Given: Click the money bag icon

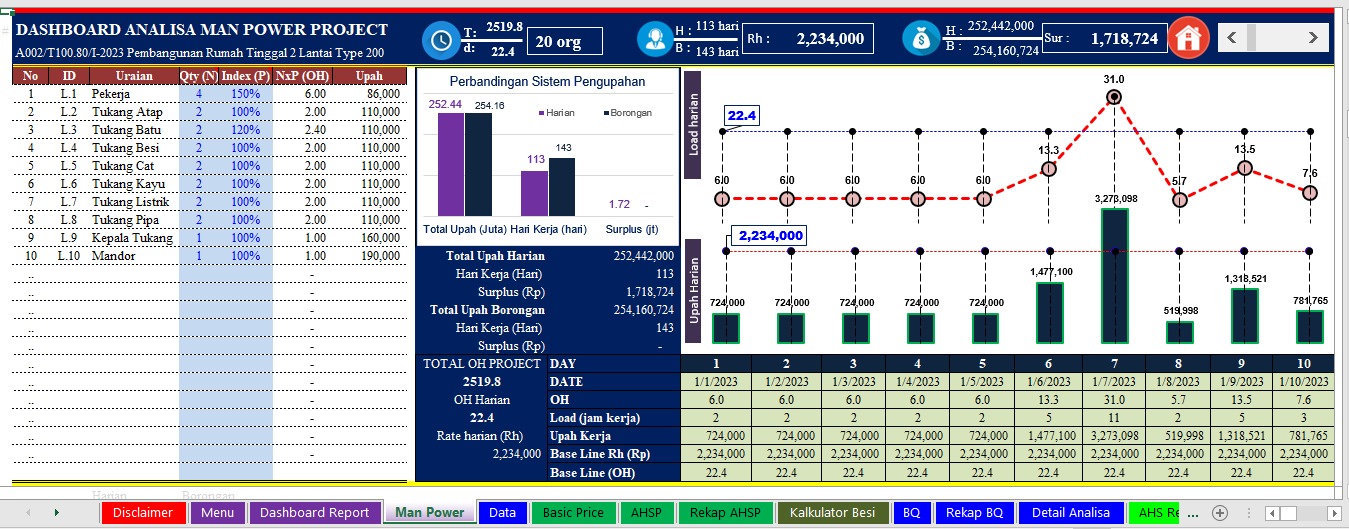Looking at the screenshot, I should (920, 39).
